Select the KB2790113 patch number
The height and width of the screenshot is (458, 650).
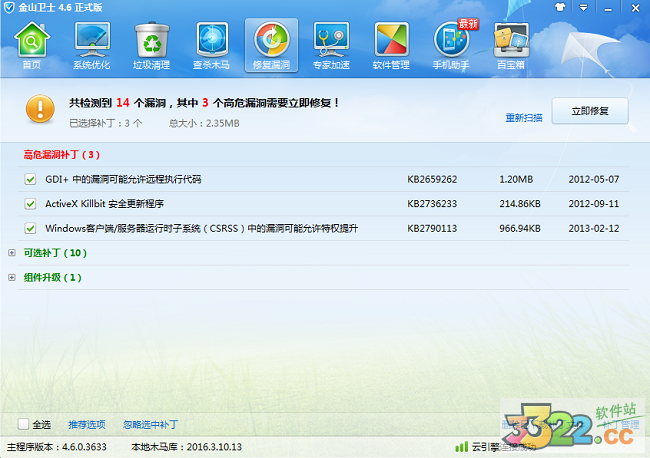coord(432,228)
